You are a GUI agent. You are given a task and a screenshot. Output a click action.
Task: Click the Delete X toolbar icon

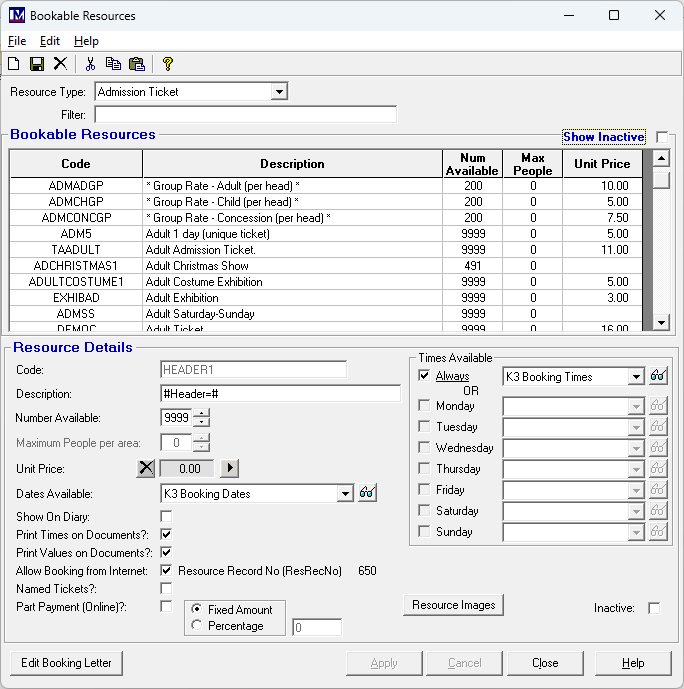tap(60, 64)
